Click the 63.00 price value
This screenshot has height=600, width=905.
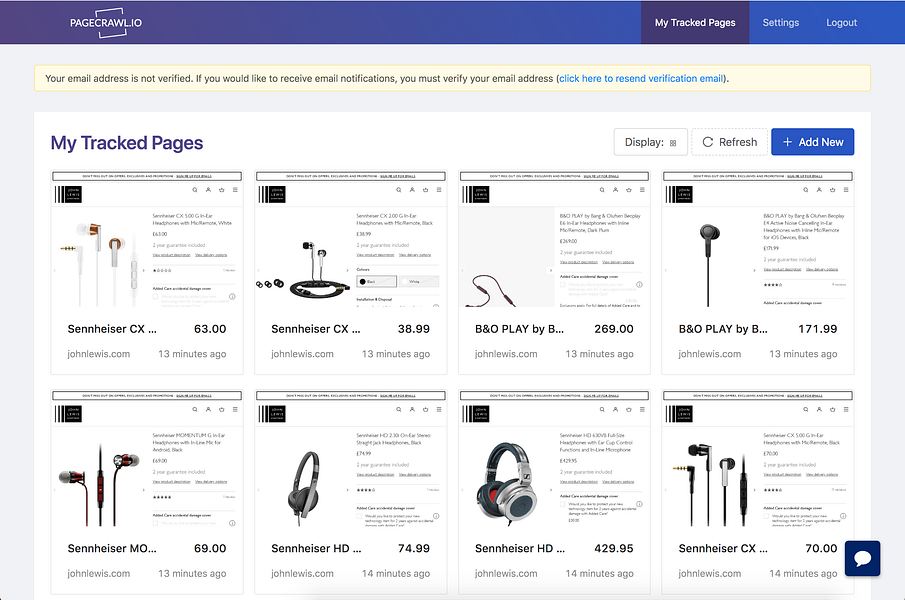tap(210, 329)
